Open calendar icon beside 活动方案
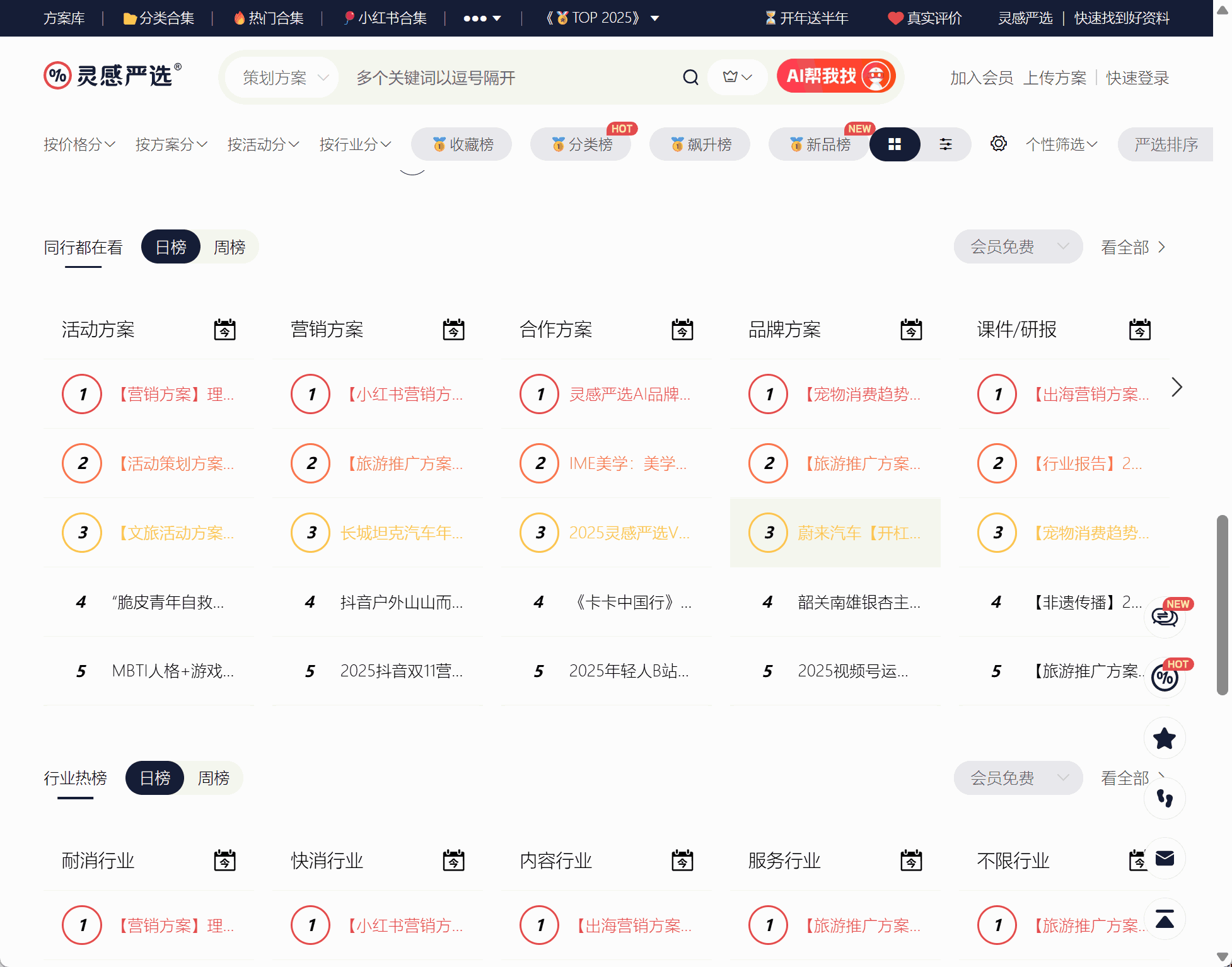 (x=224, y=330)
